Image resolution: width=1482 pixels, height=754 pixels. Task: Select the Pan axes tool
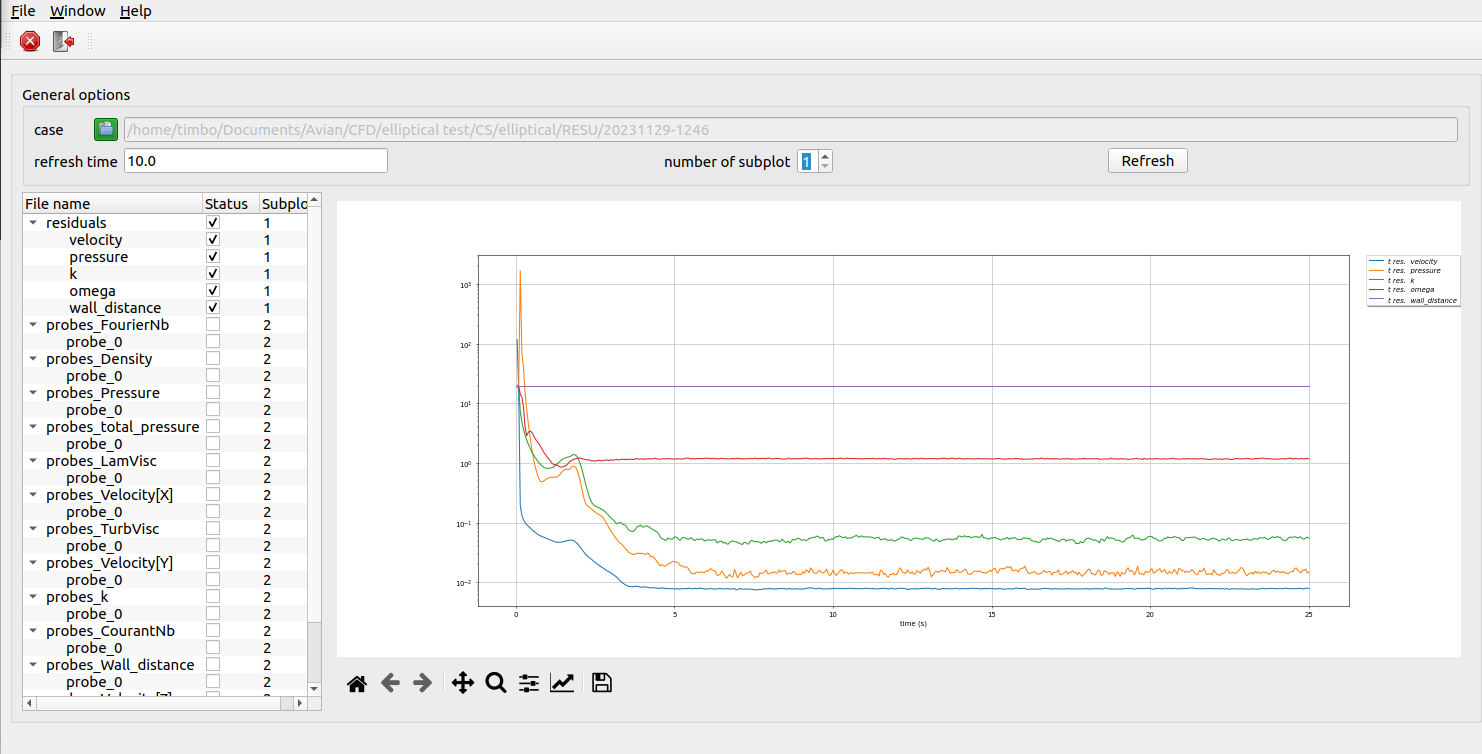(462, 683)
